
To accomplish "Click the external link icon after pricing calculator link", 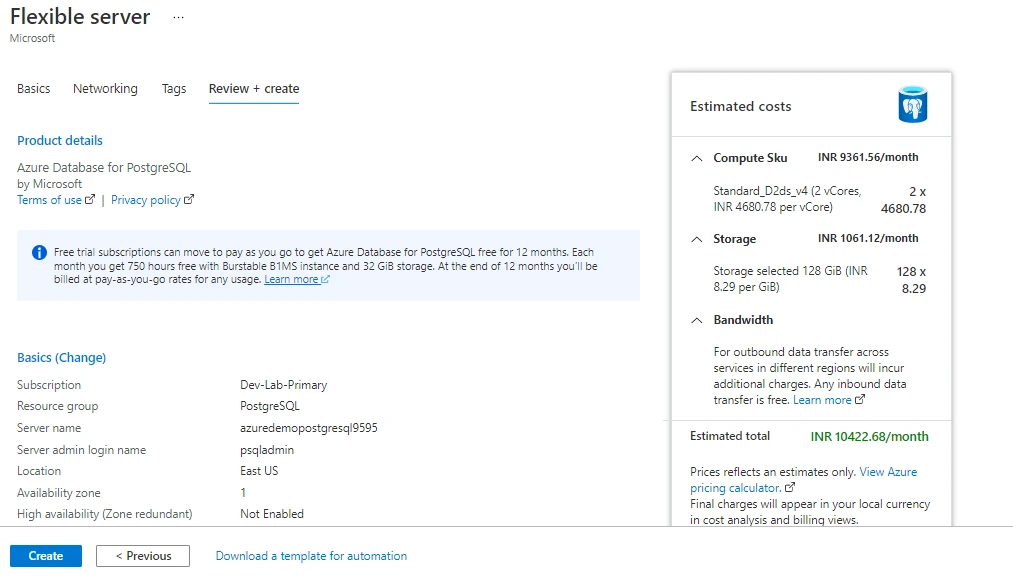I will tap(789, 487).
